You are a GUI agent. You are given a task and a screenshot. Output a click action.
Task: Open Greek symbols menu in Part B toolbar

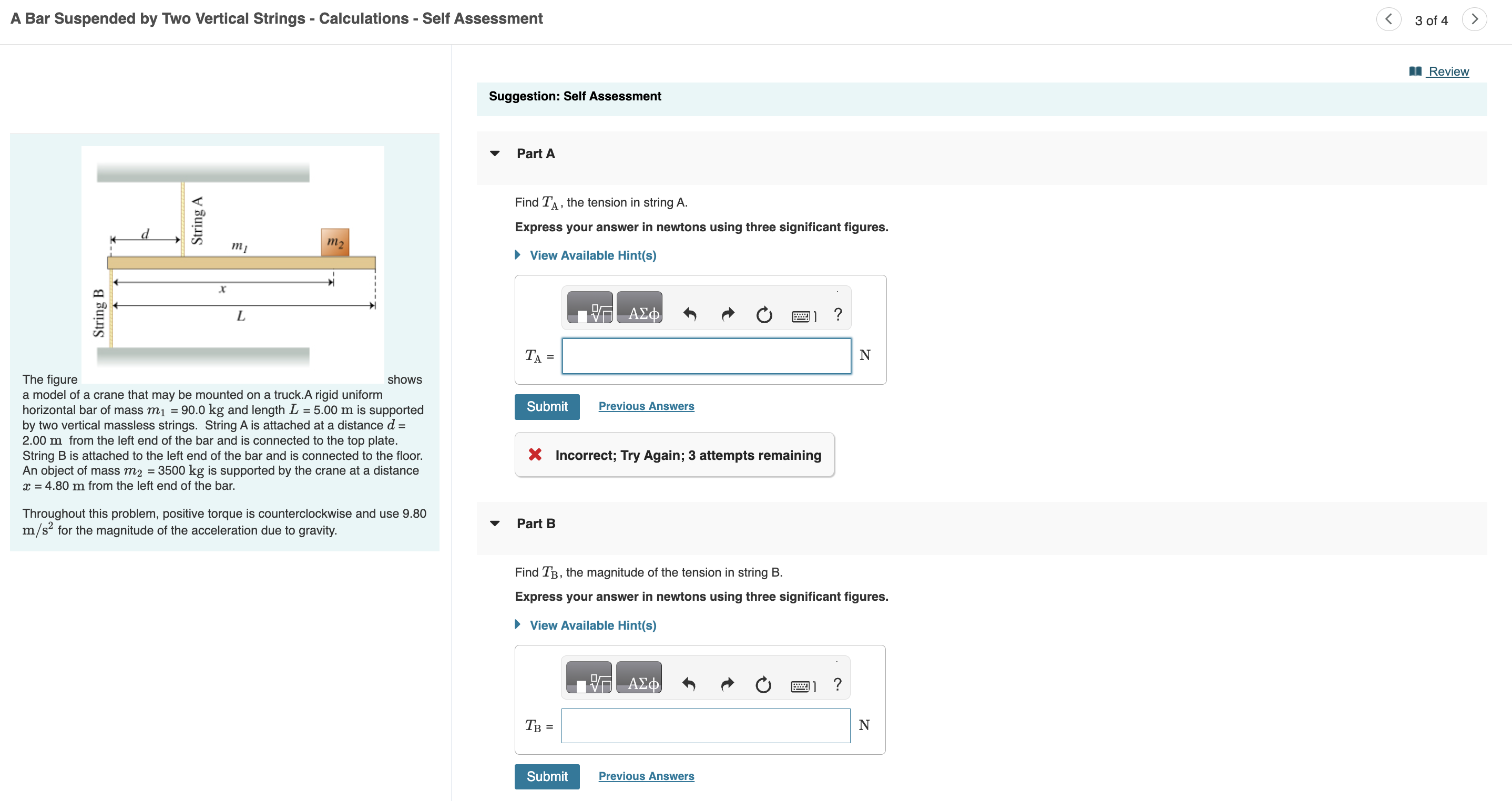pyautogui.click(x=639, y=678)
